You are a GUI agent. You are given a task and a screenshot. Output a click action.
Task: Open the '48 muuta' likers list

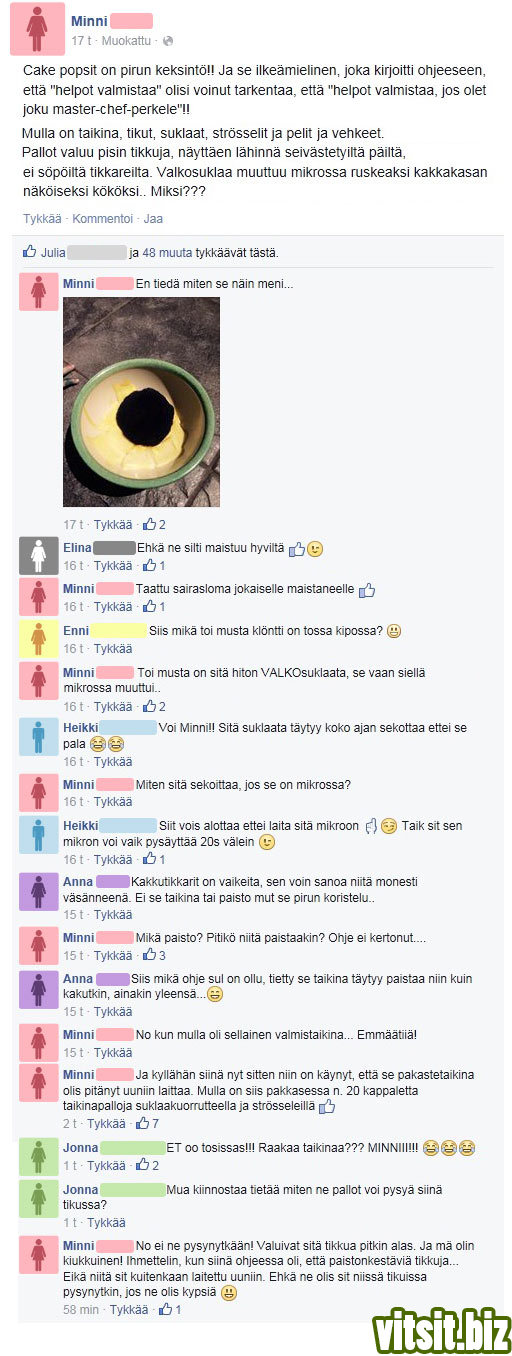[166, 253]
